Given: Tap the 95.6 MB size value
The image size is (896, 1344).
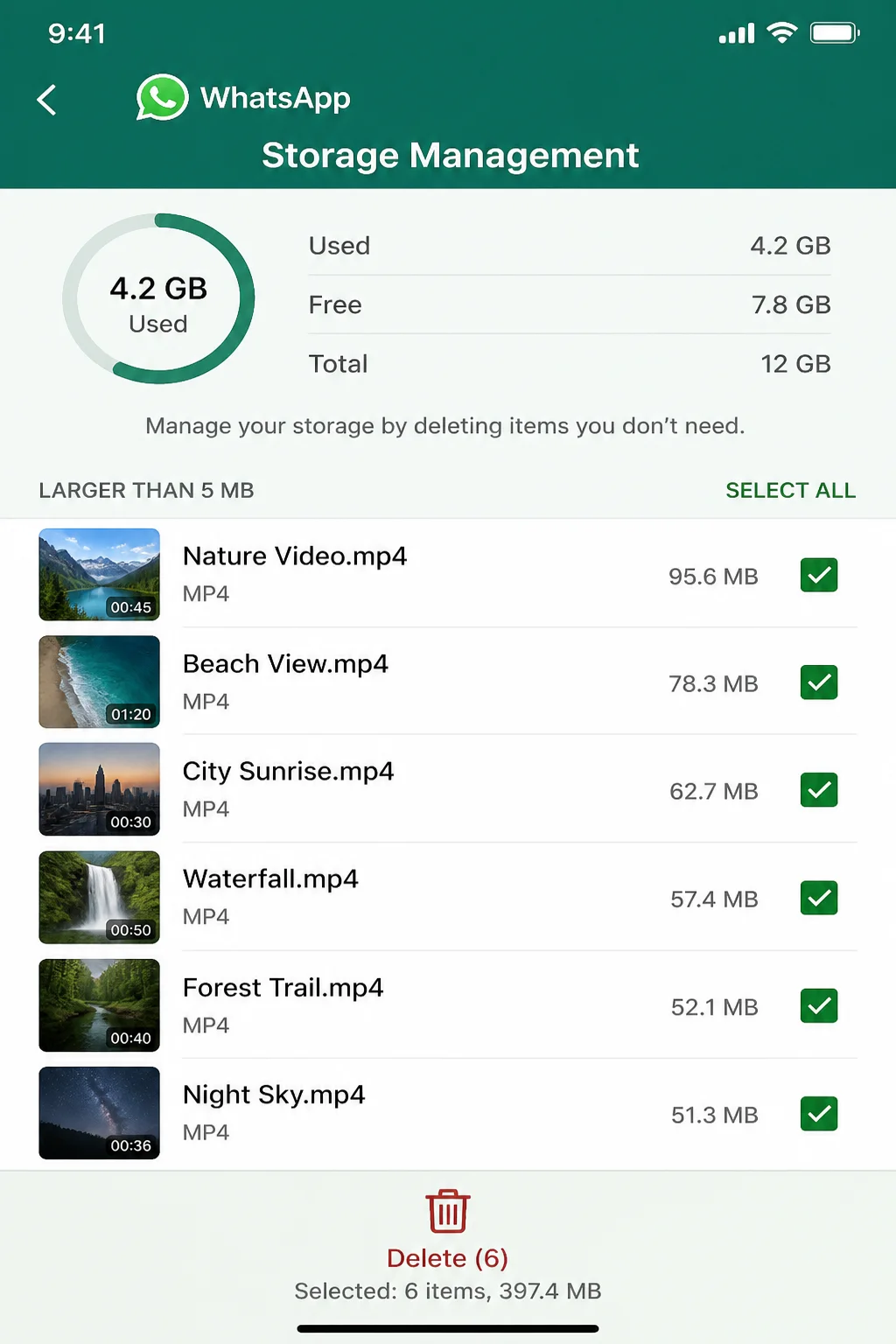Looking at the screenshot, I should pyautogui.click(x=713, y=577).
